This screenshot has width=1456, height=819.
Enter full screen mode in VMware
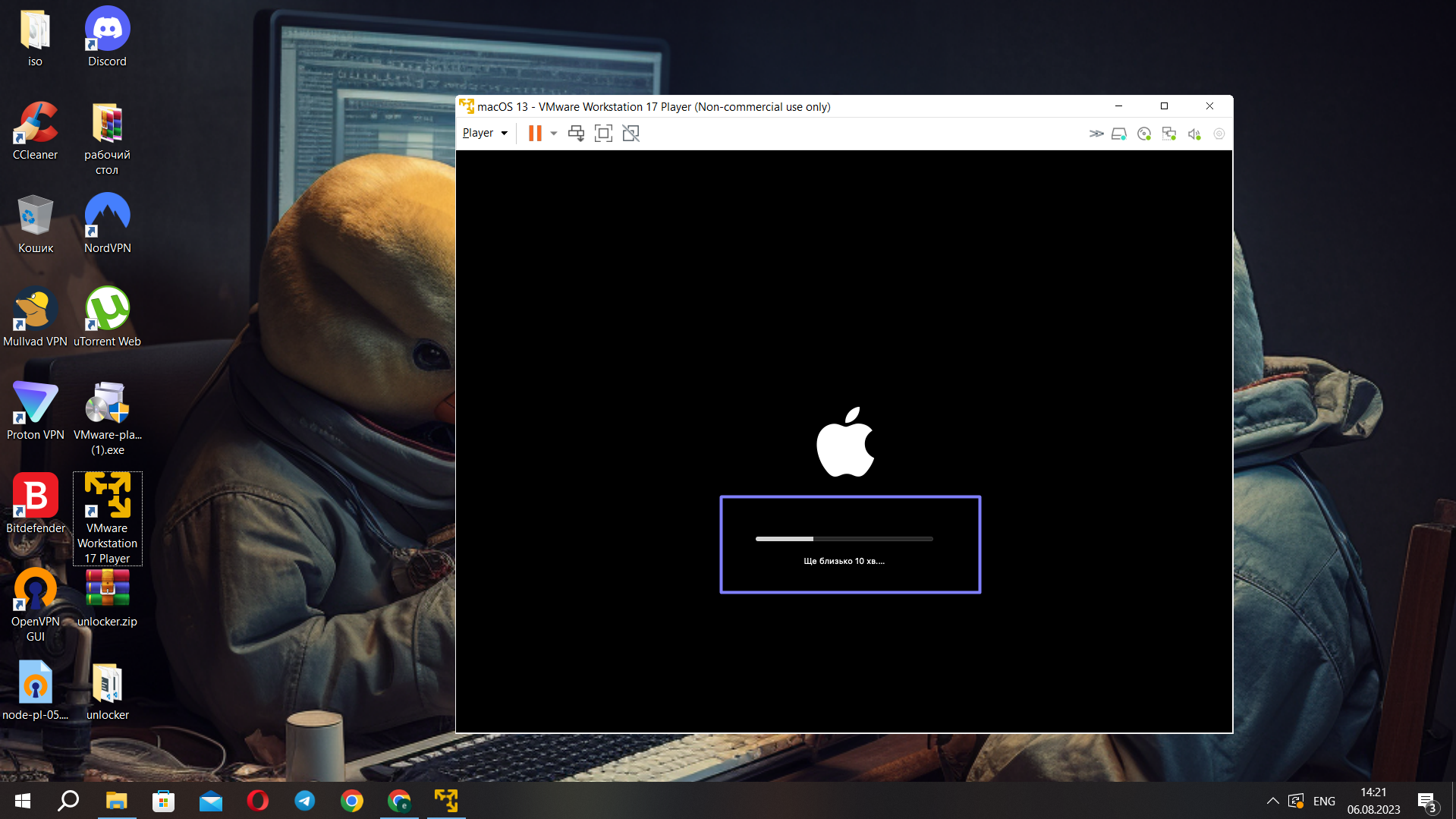[x=603, y=134]
